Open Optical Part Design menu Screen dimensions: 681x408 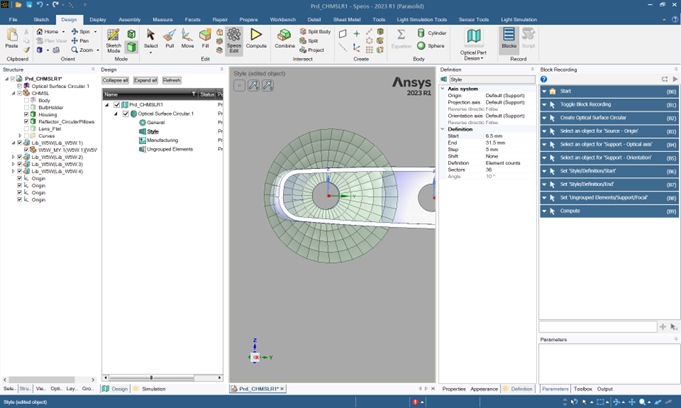point(473,43)
